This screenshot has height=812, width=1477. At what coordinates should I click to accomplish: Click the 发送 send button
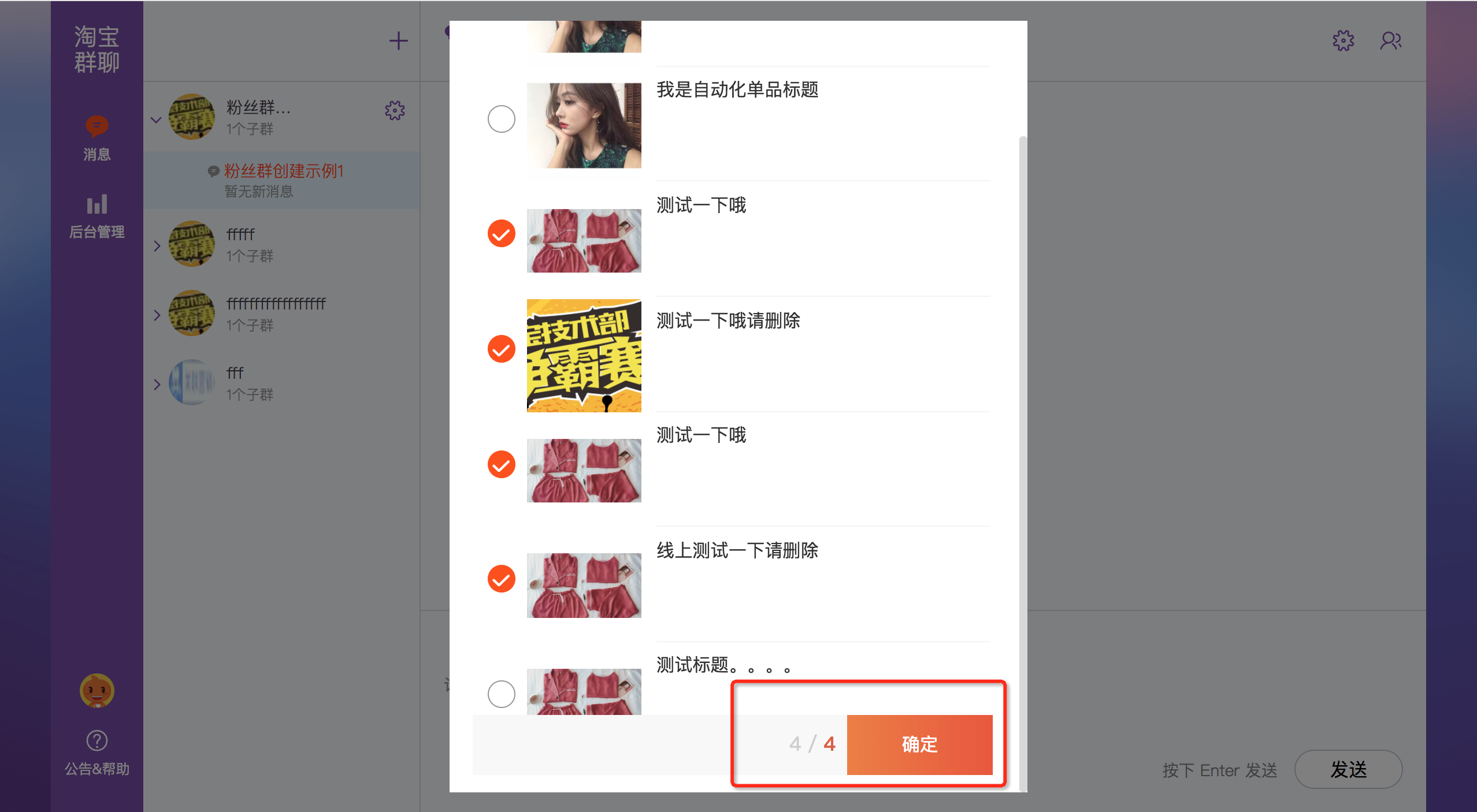pyautogui.click(x=1348, y=769)
